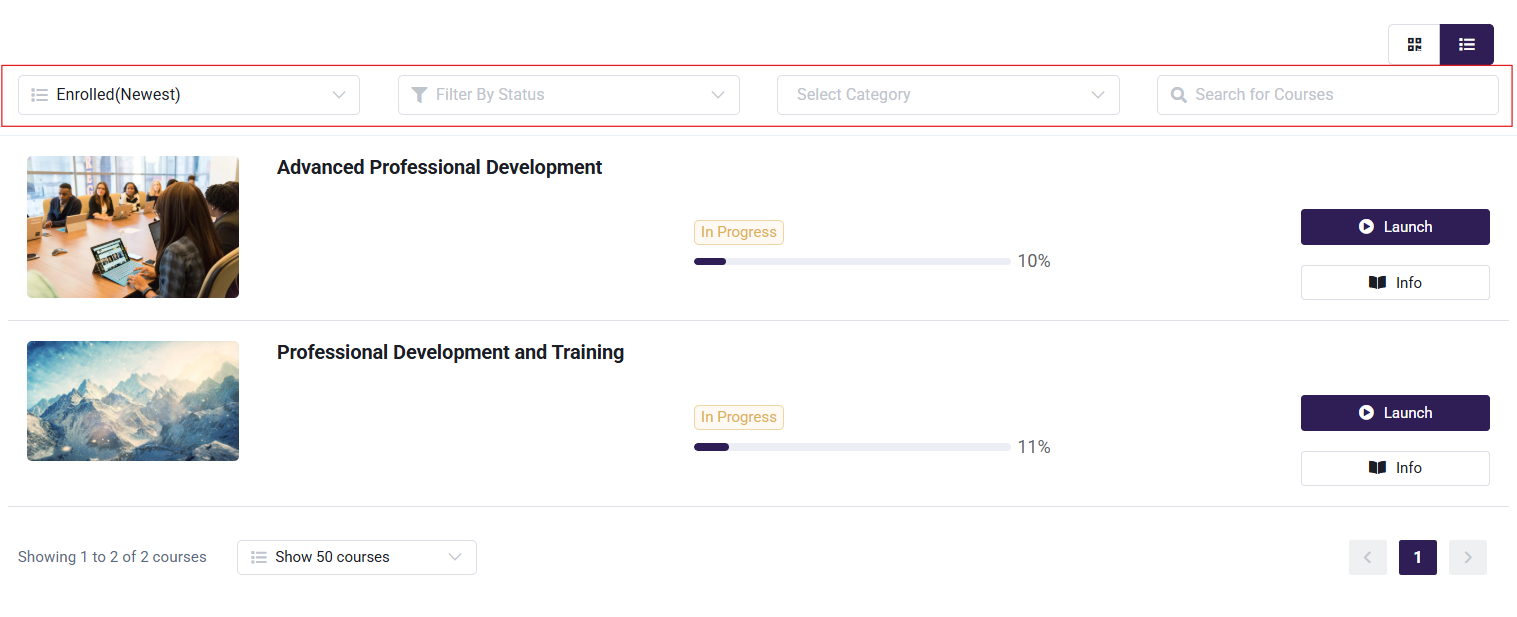Screen dimensions: 1517x617
Task: Switch to list view icon
Action: [1467, 45]
